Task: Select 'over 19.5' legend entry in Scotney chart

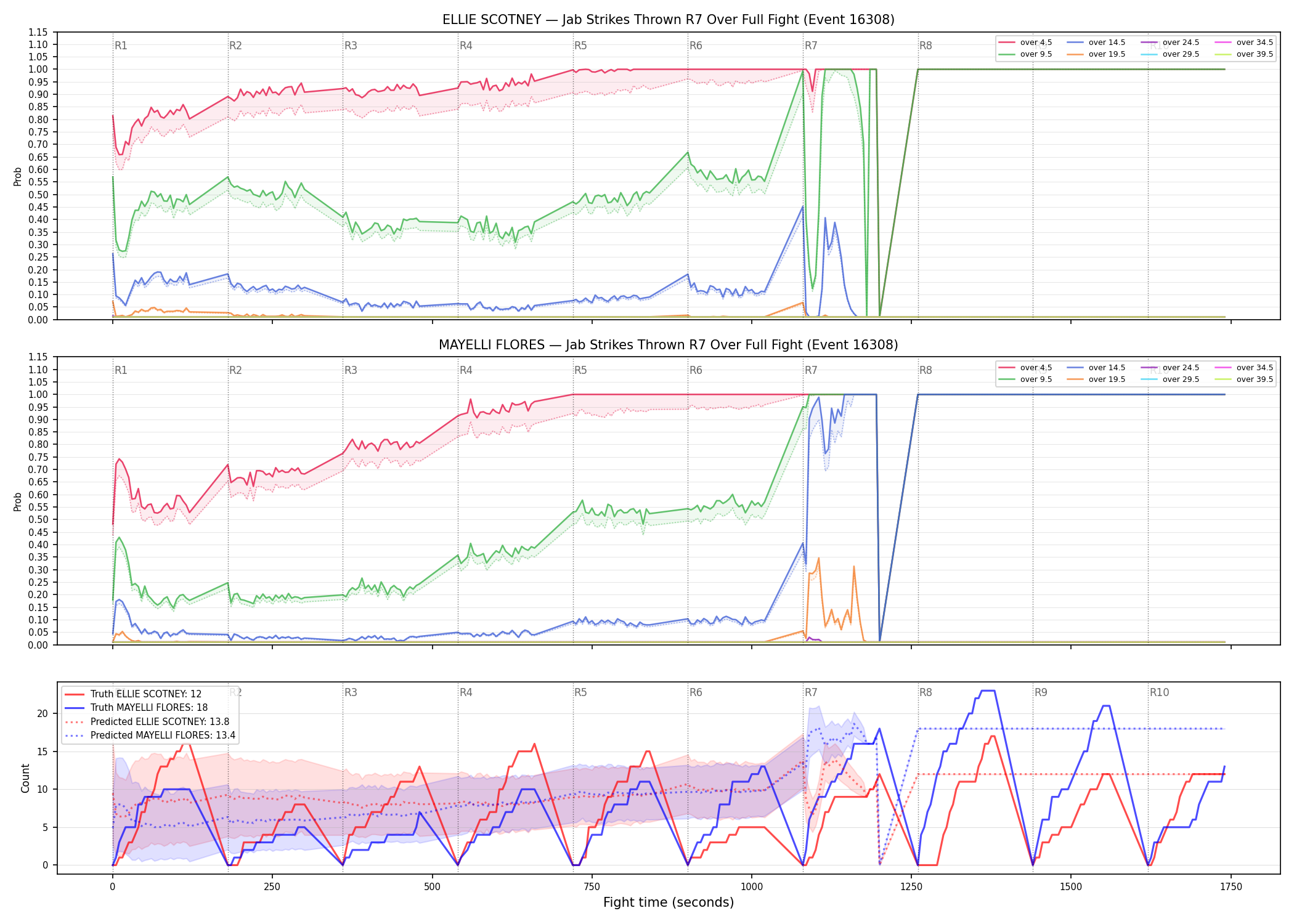Action: 1096,54
